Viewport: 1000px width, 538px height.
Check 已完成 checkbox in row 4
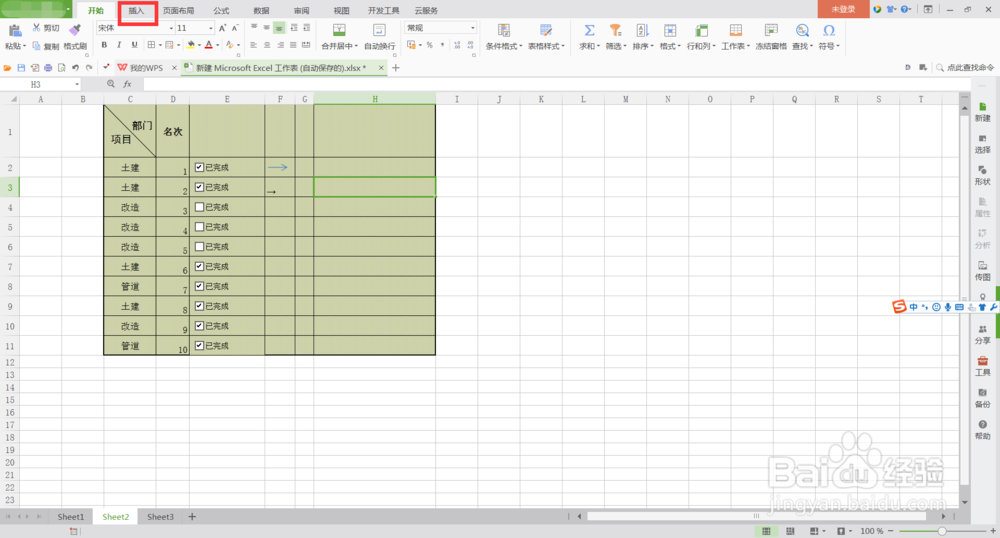point(200,207)
